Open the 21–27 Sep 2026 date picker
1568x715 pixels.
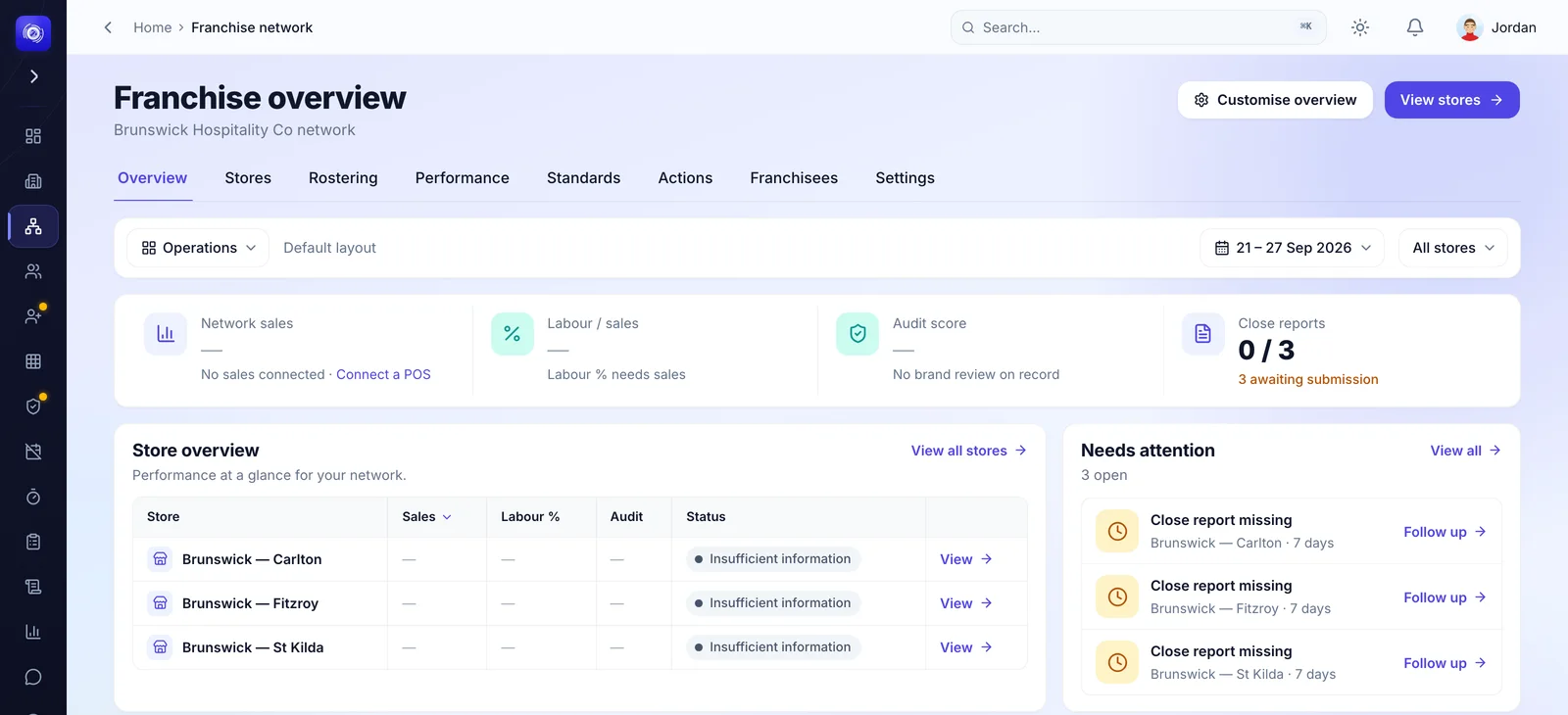1292,248
